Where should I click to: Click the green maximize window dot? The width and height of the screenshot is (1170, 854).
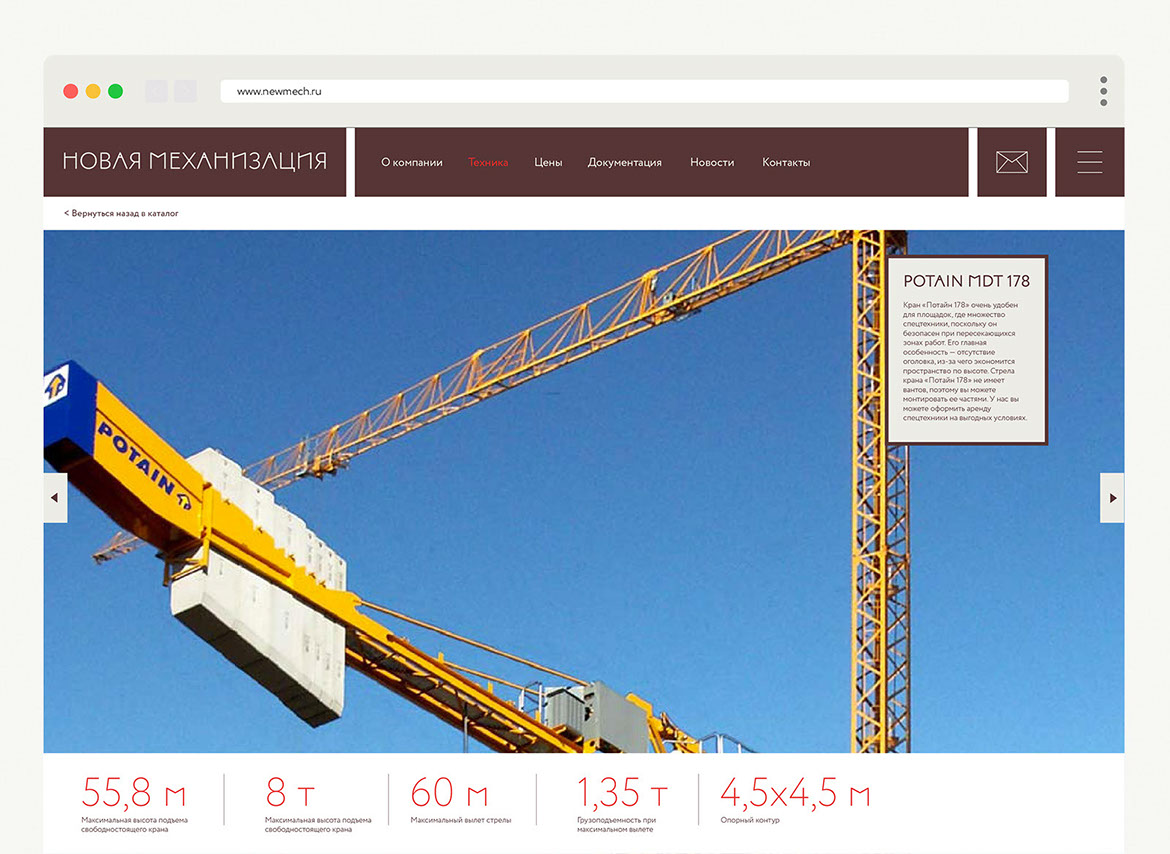pos(116,91)
